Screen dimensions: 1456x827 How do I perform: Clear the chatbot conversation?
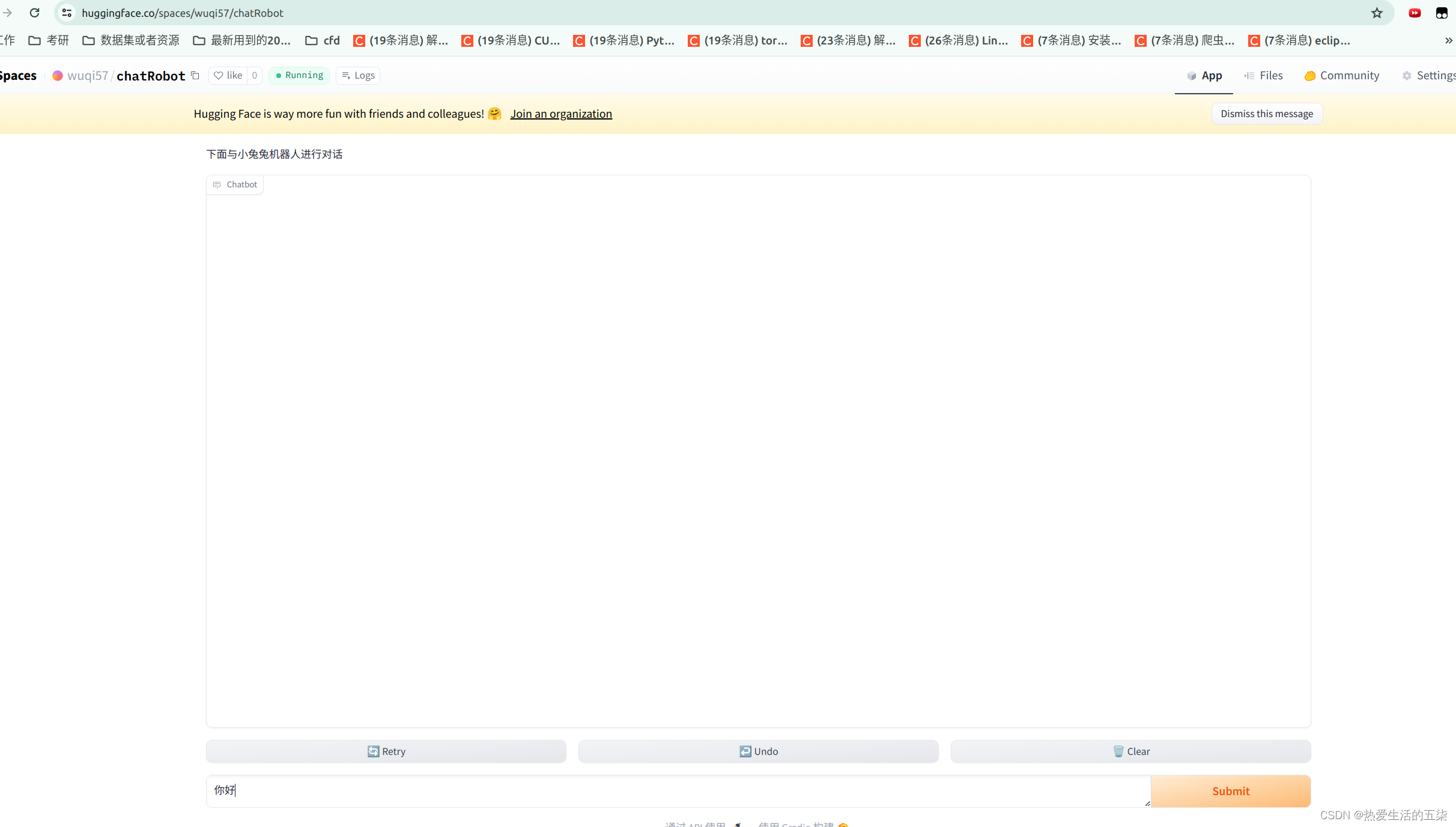pos(1130,751)
